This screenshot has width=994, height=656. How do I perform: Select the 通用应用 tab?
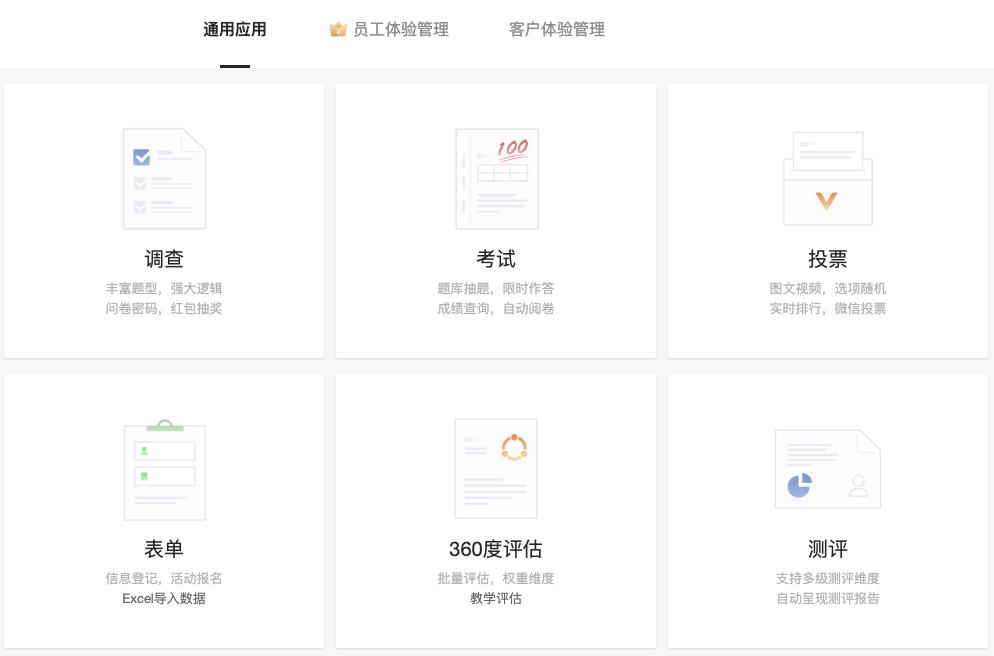235,29
